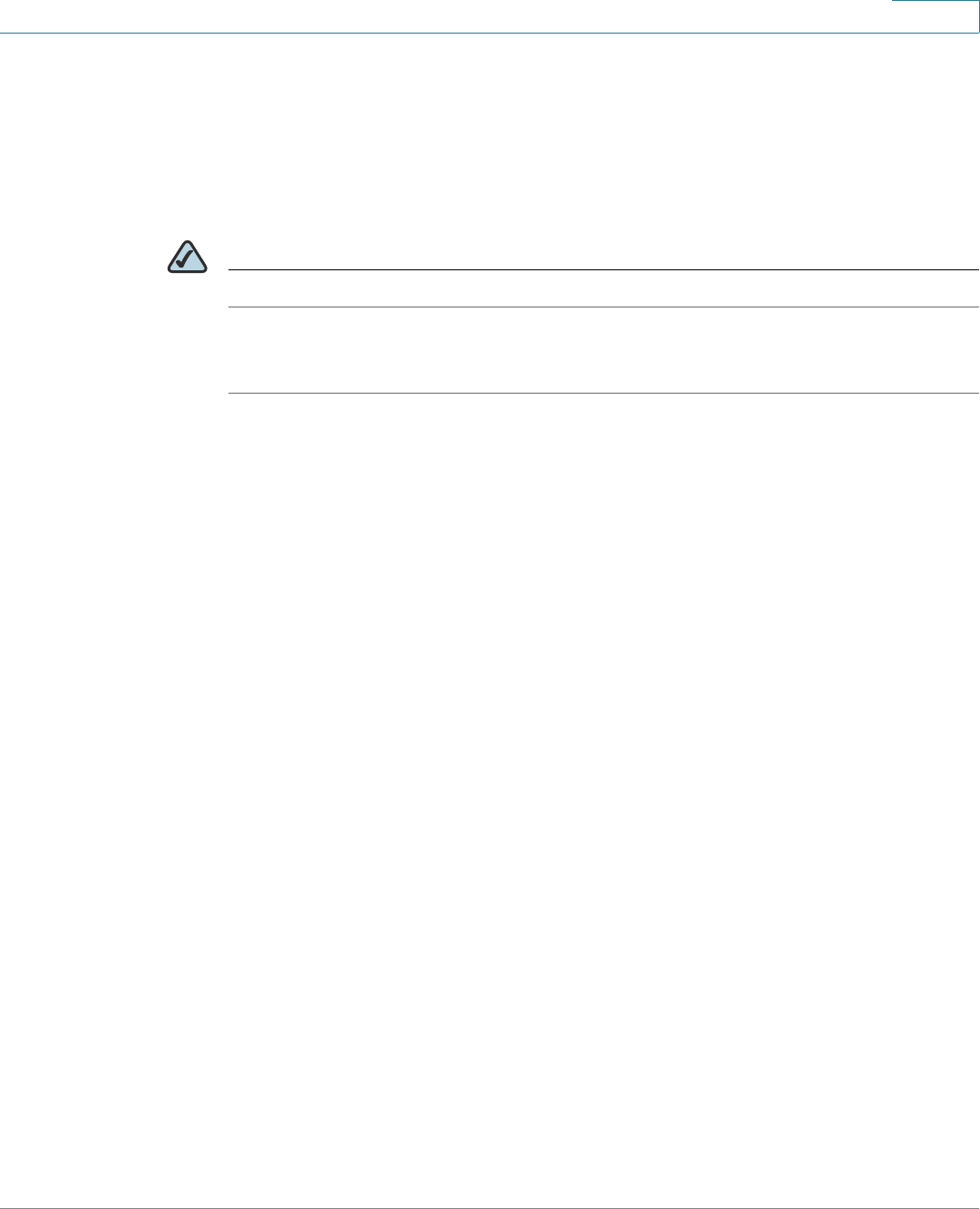Image resolution: width=980 pixels, height=1209 pixels.
Task: Click the footer line at the page bottom
Action: 490,1207
